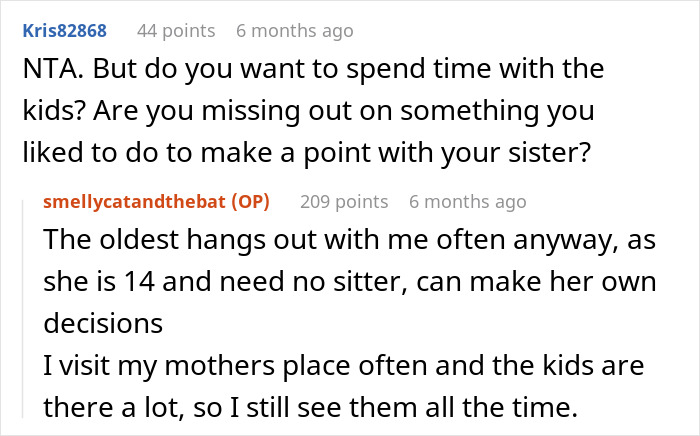The image size is (700, 436).
Task: Open timestamp permalink on smellycatandthebat's reply
Action: coord(467,202)
